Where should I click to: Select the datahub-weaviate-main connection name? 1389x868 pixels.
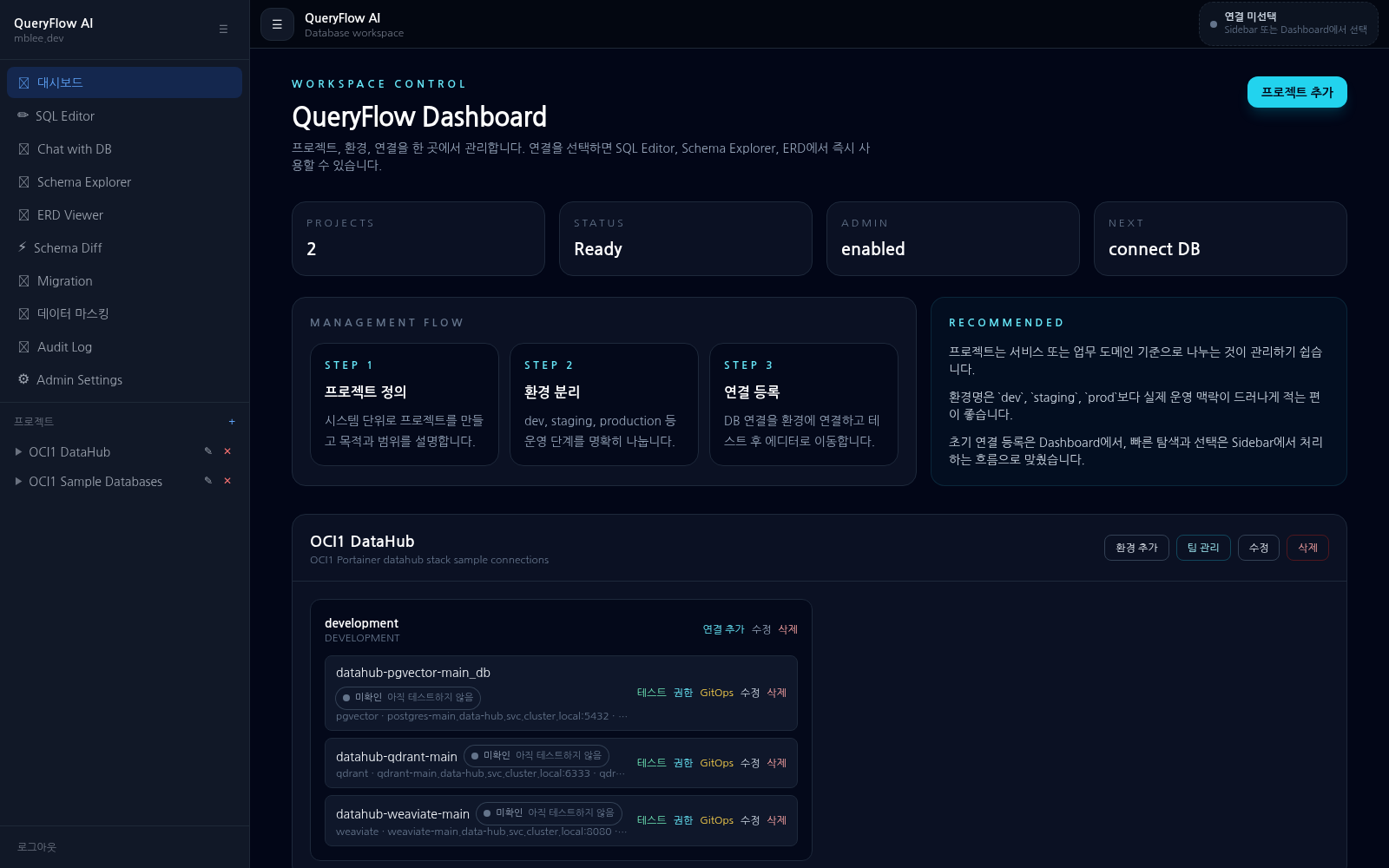point(403,814)
